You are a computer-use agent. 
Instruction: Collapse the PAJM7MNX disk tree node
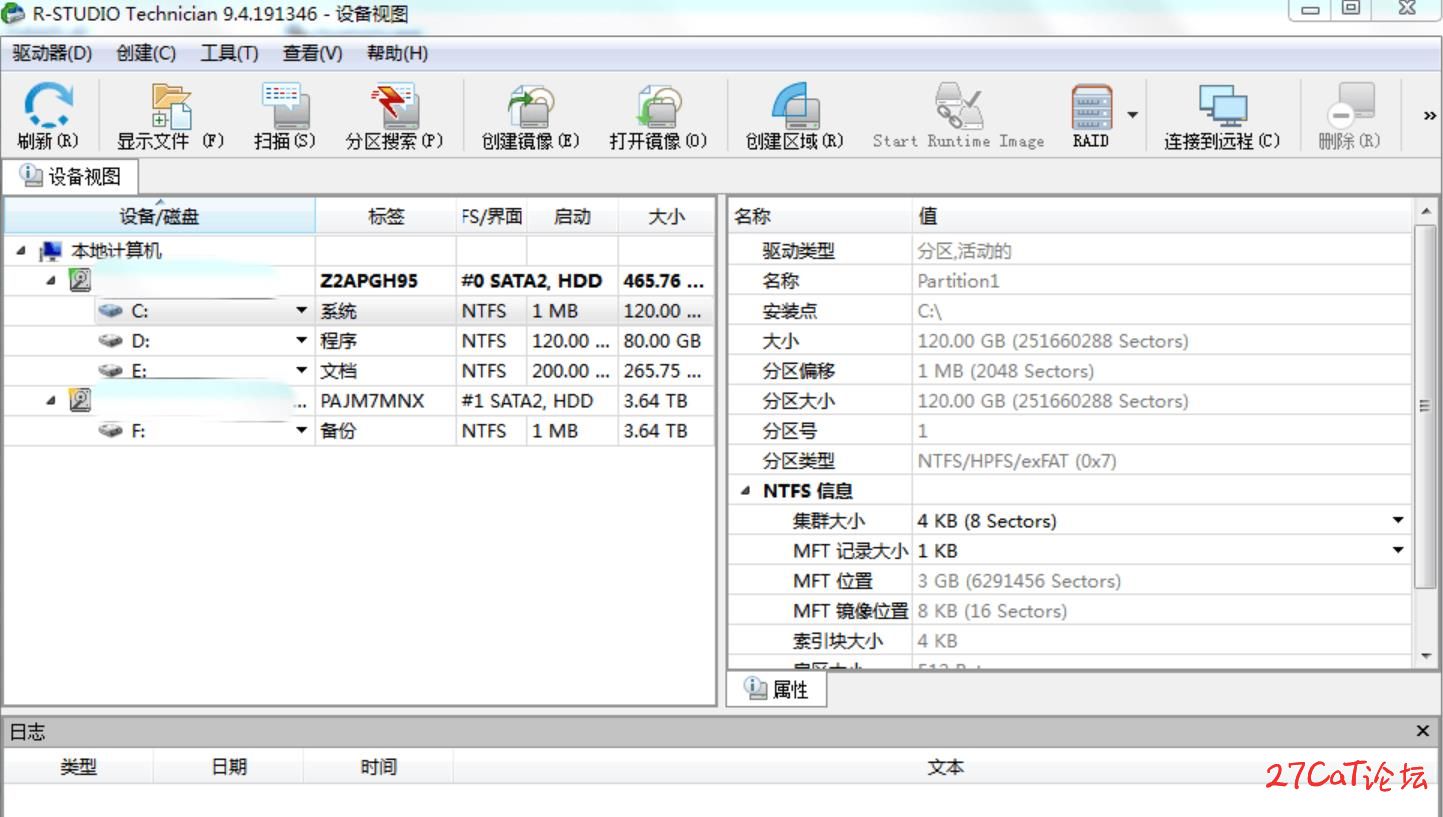point(51,401)
